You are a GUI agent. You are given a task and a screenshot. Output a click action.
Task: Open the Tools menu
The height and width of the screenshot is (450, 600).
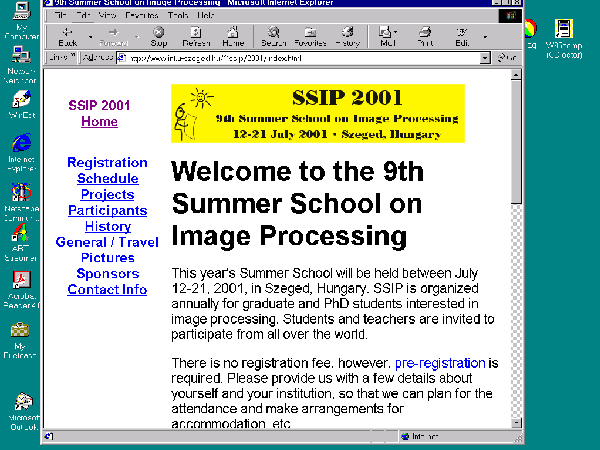178,16
